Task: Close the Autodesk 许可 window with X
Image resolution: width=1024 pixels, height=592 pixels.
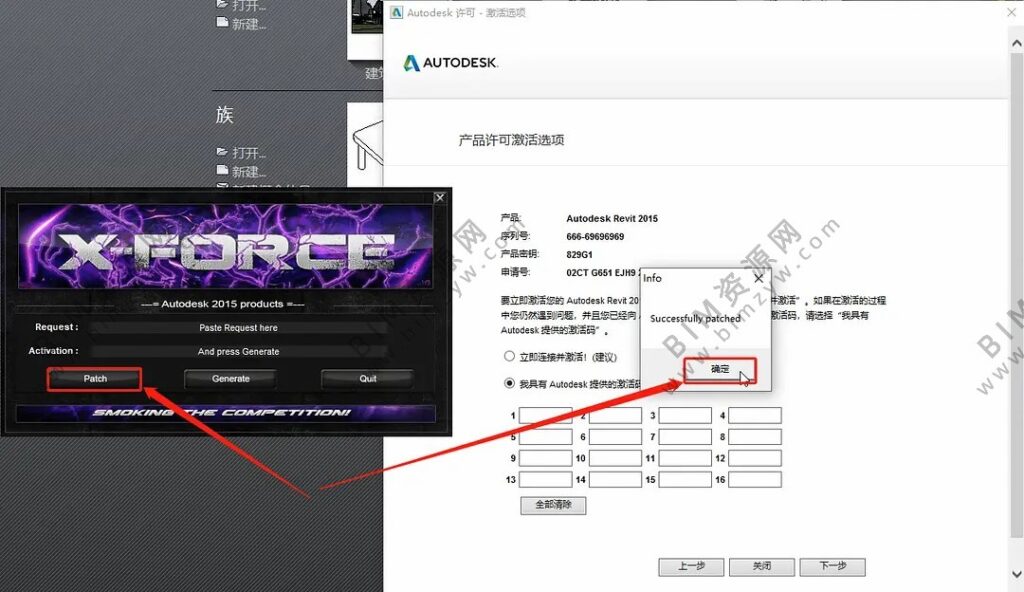Action: 1011,12
